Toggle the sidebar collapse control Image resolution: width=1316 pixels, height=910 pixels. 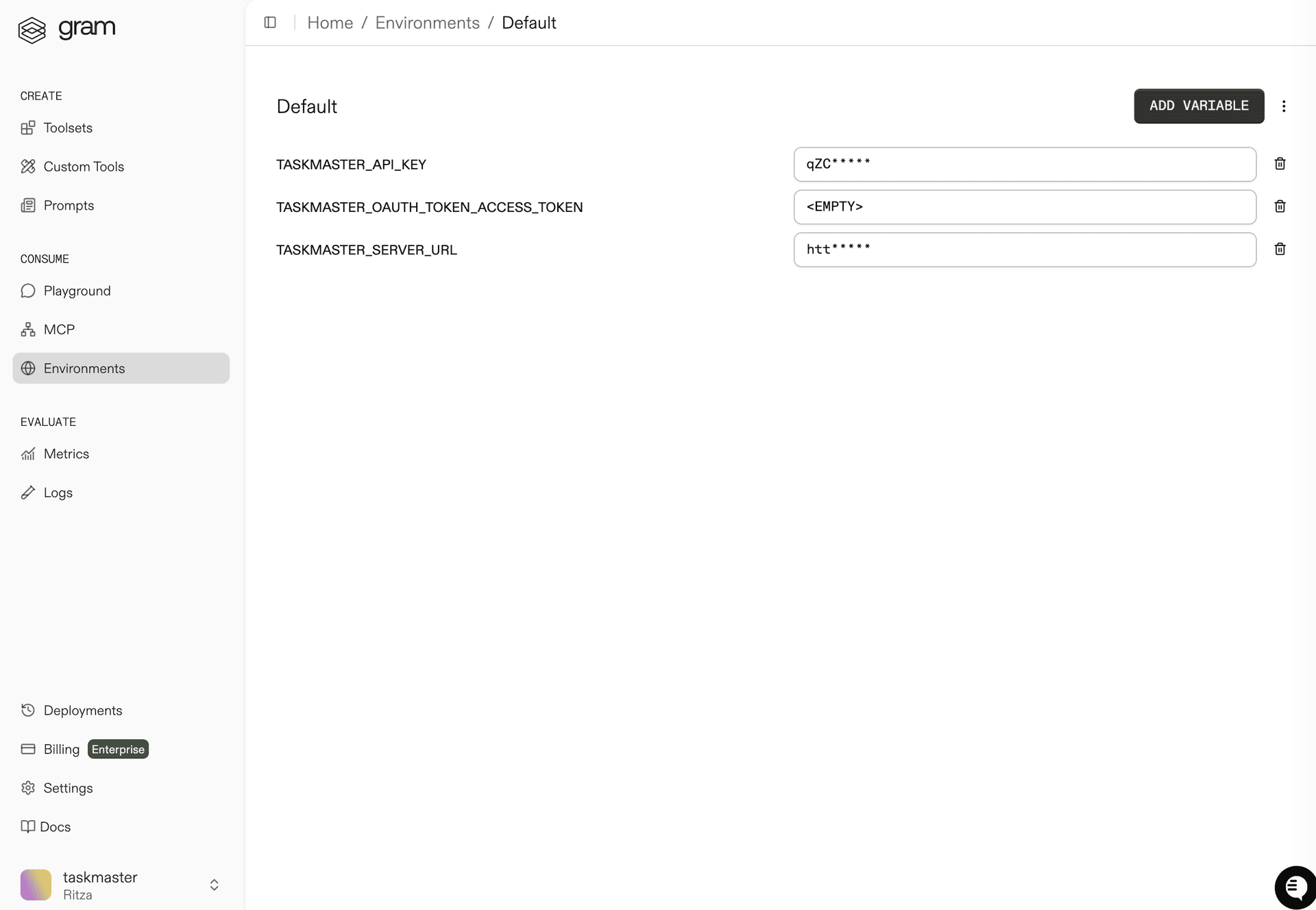click(270, 22)
